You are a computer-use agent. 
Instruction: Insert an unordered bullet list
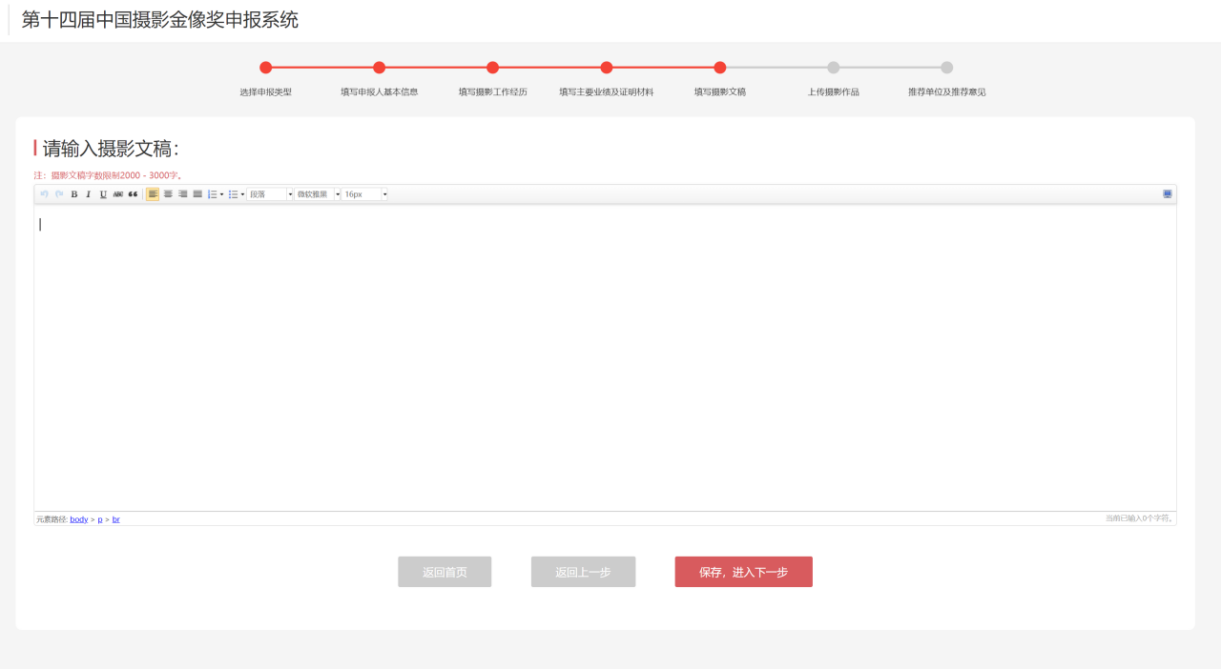pos(233,194)
